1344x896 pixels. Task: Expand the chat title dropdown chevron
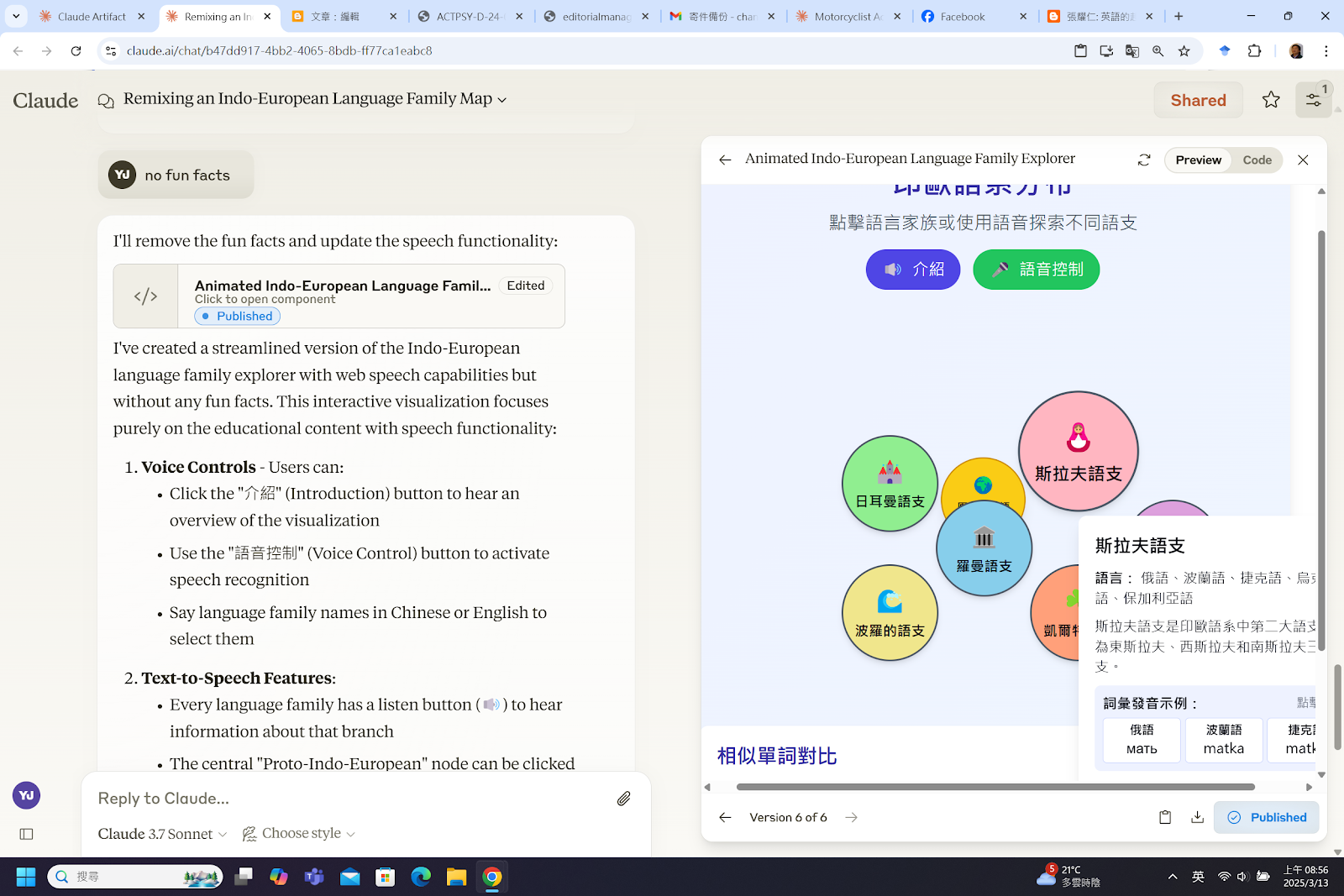502,100
